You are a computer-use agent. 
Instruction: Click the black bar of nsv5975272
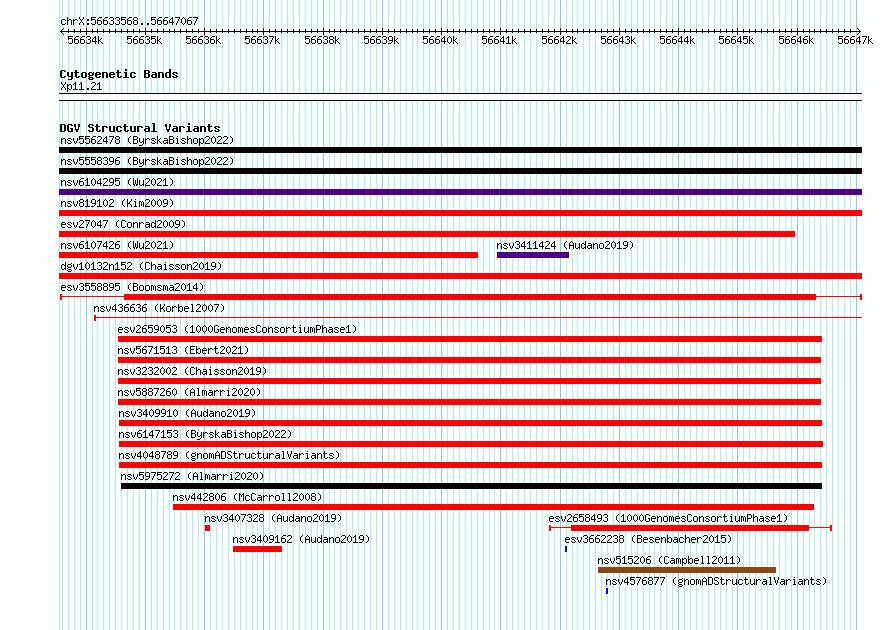click(471, 486)
